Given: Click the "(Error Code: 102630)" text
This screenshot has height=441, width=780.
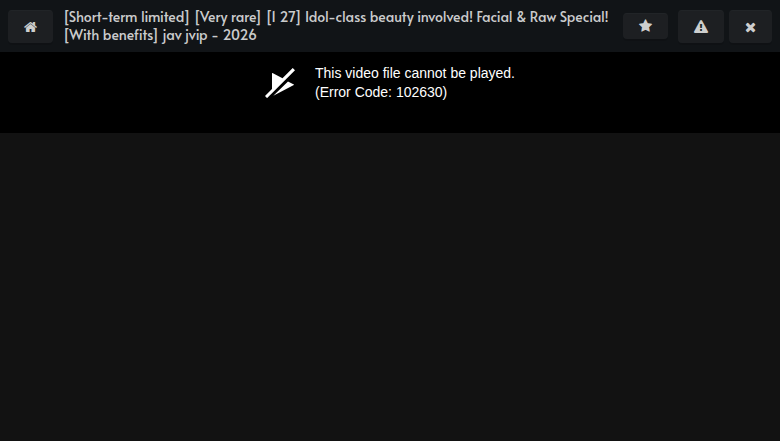Looking at the screenshot, I should point(381,92).
